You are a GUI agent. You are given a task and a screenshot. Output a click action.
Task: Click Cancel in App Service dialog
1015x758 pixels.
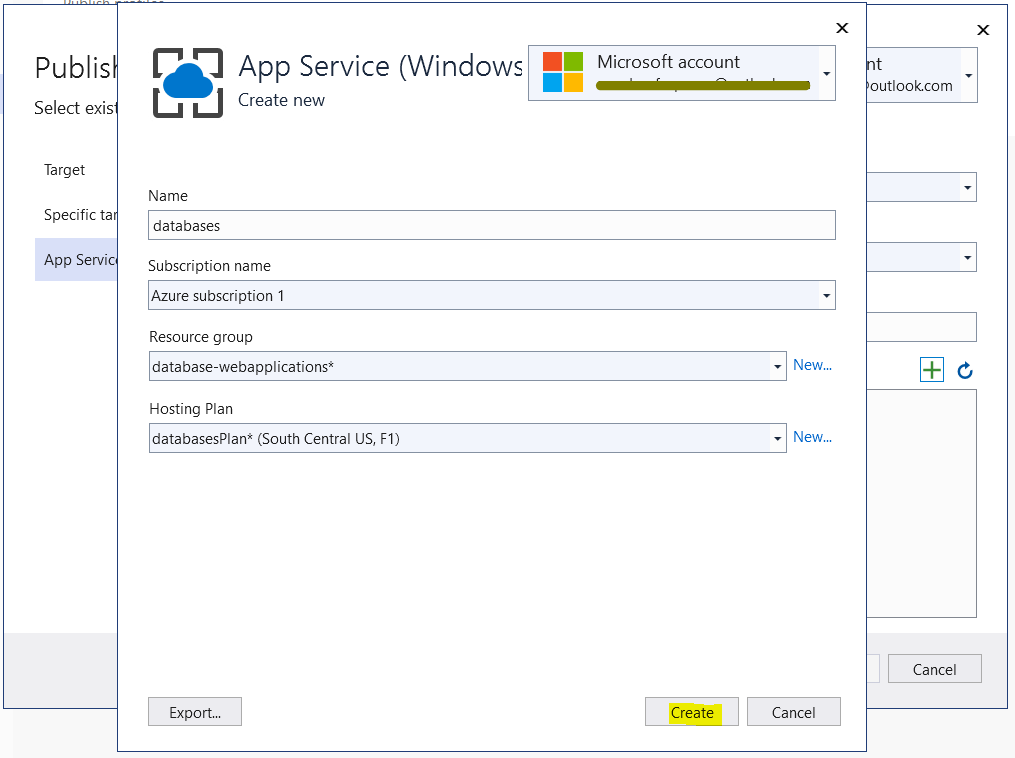click(x=794, y=712)
